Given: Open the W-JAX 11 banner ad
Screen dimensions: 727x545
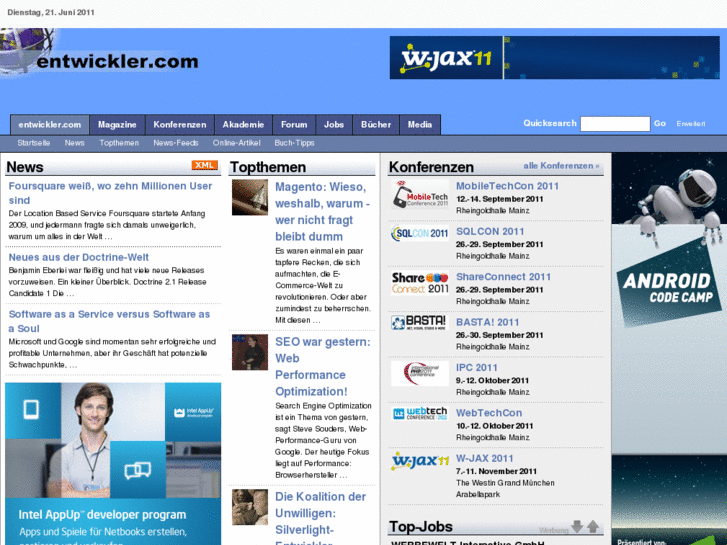Looking at the screenshot, I should [x=555, y=58].
